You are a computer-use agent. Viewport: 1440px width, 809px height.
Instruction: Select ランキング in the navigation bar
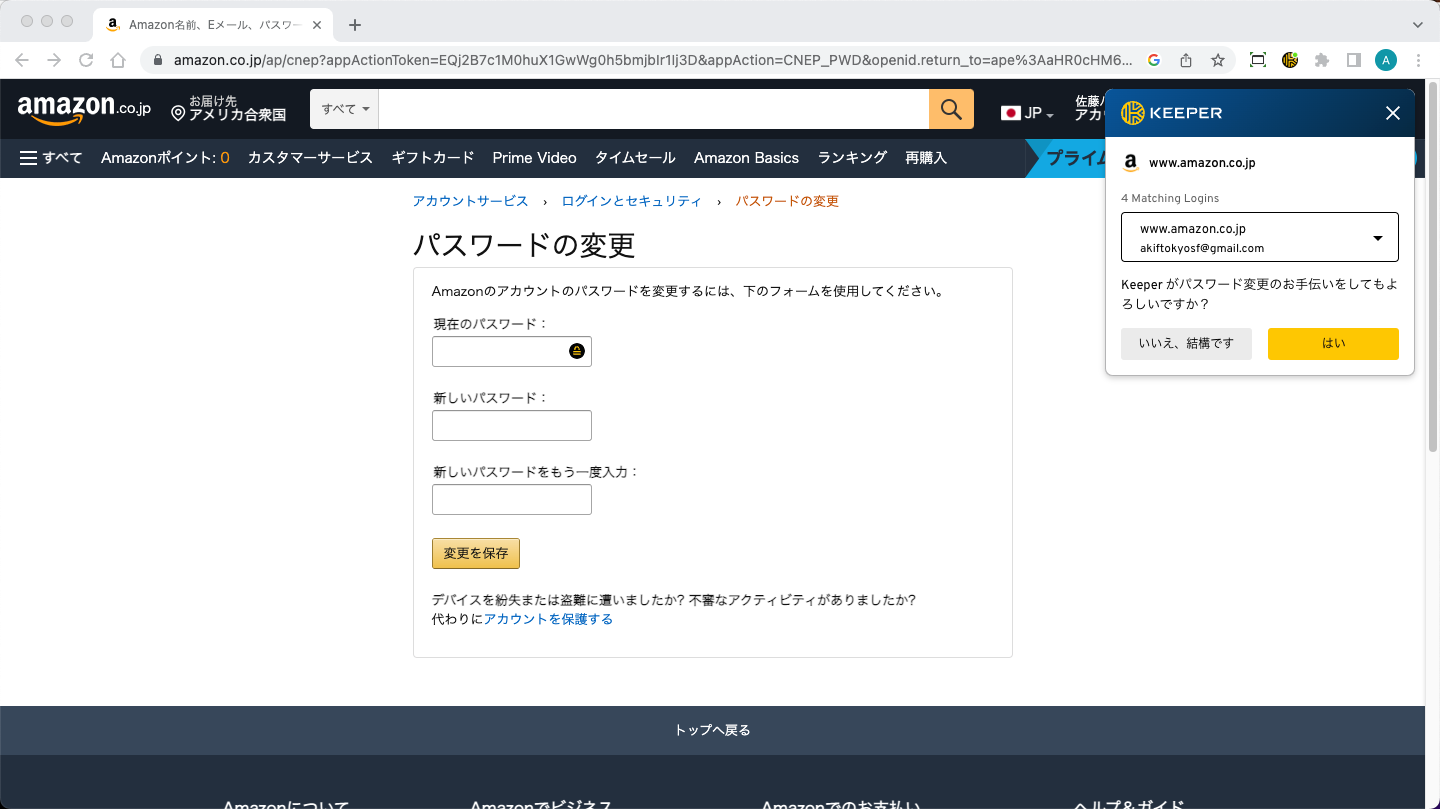tap(852, 158)
